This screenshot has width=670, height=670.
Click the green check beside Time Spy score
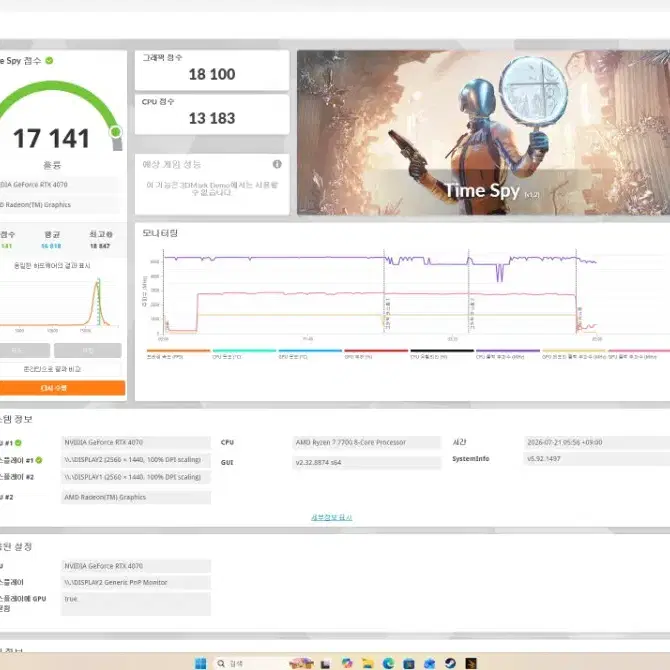[49, 61]
